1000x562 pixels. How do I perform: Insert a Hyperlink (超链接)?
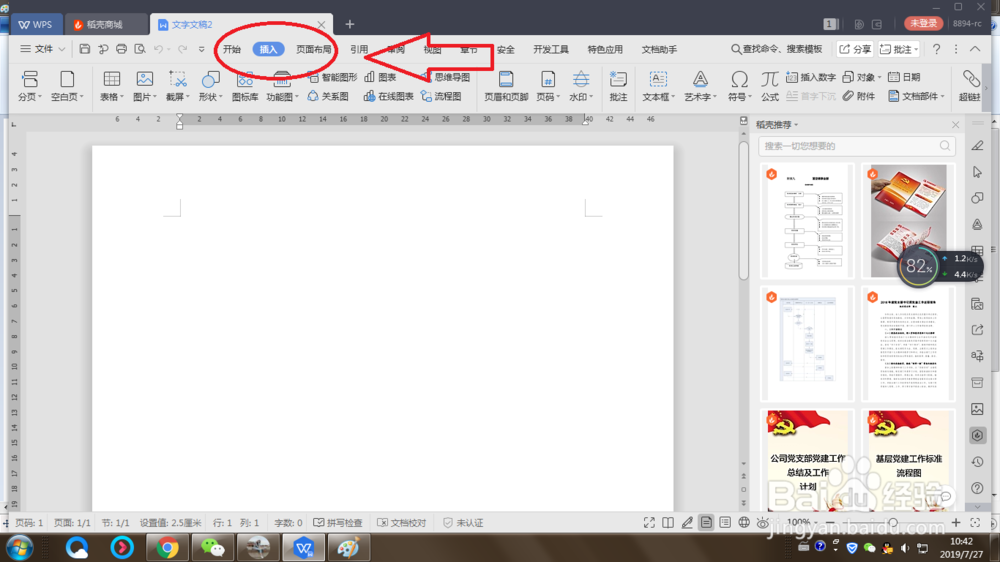tap(970, 86)
